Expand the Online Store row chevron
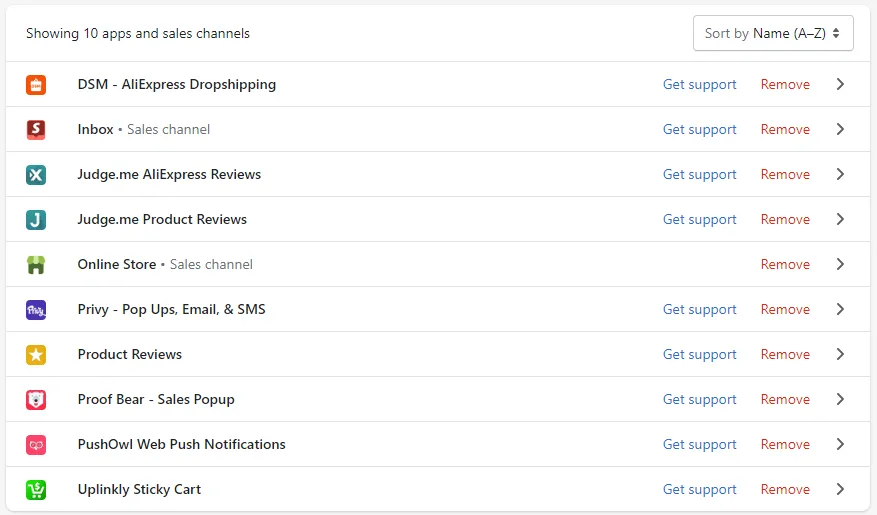The width and height of the screenshot is (877, 515). [x=840, y=264]
